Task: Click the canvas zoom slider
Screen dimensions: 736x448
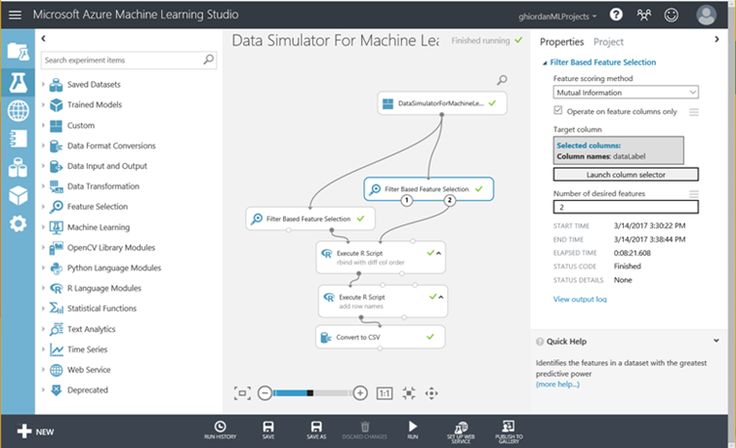Action: pyautogui.click(x=312, y=393)
